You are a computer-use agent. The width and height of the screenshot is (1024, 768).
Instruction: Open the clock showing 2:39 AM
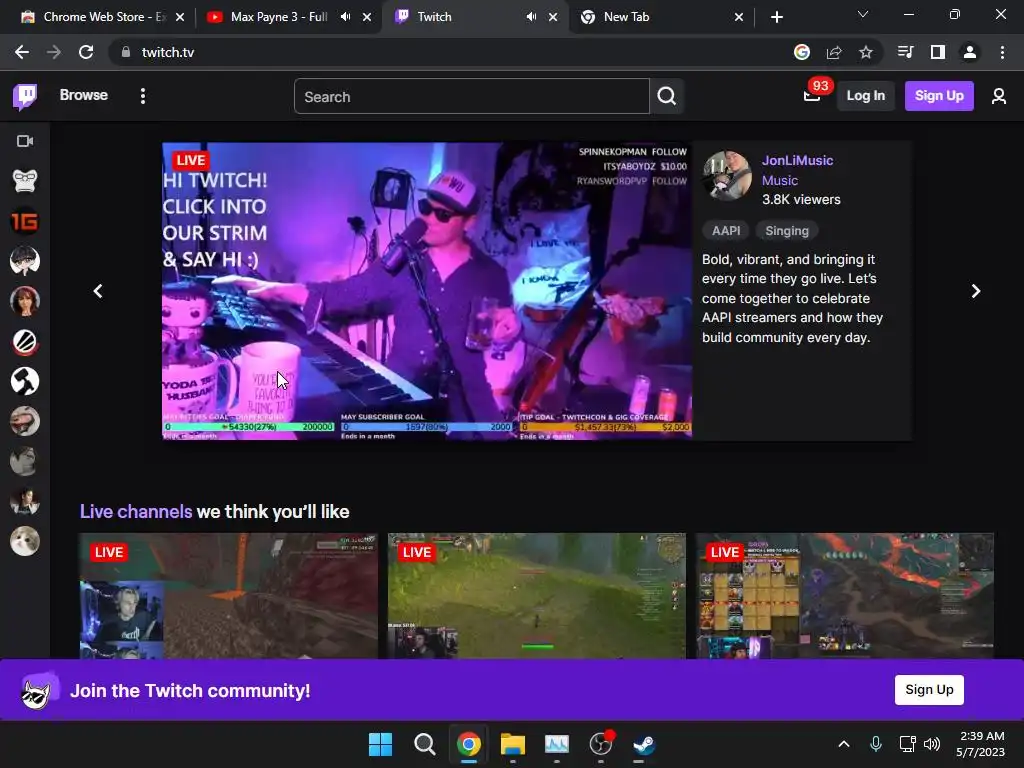[981, 744]
